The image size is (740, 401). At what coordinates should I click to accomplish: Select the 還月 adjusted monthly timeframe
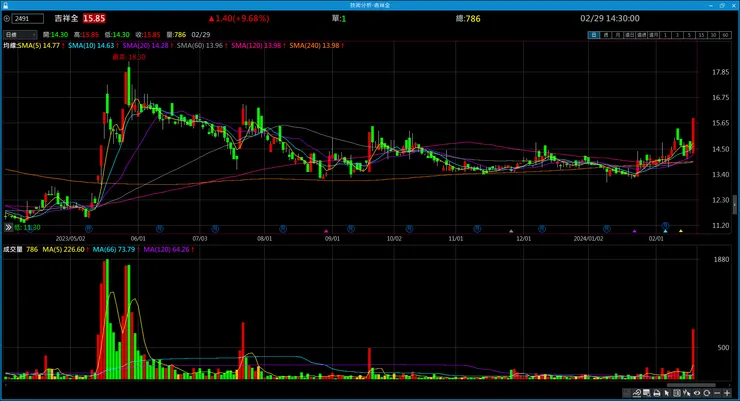coord(653,35)
